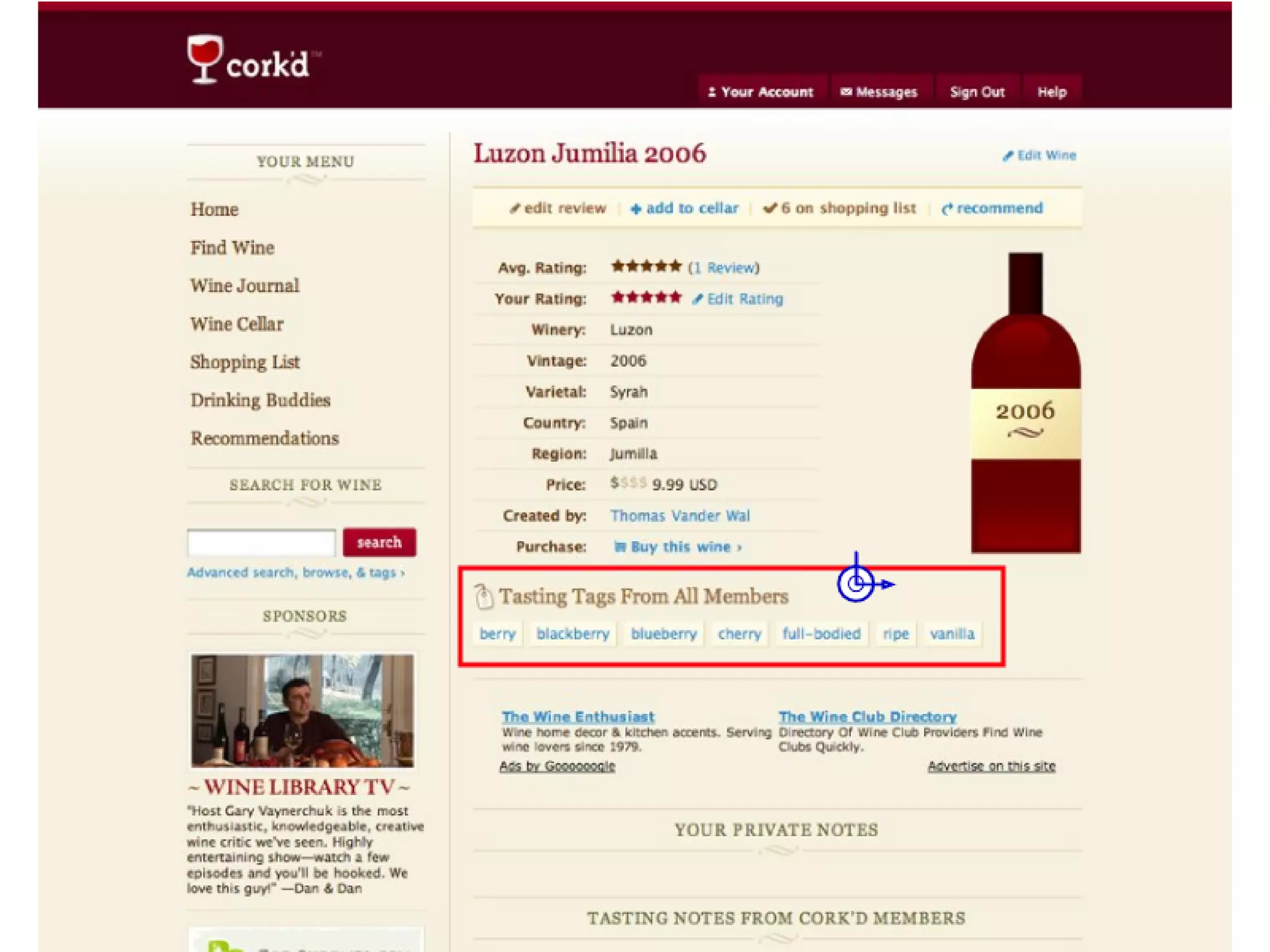The height and width of the screenshot is (952, 1270).
Task: Set Your Rating with red stars
Action: point(646,297)
